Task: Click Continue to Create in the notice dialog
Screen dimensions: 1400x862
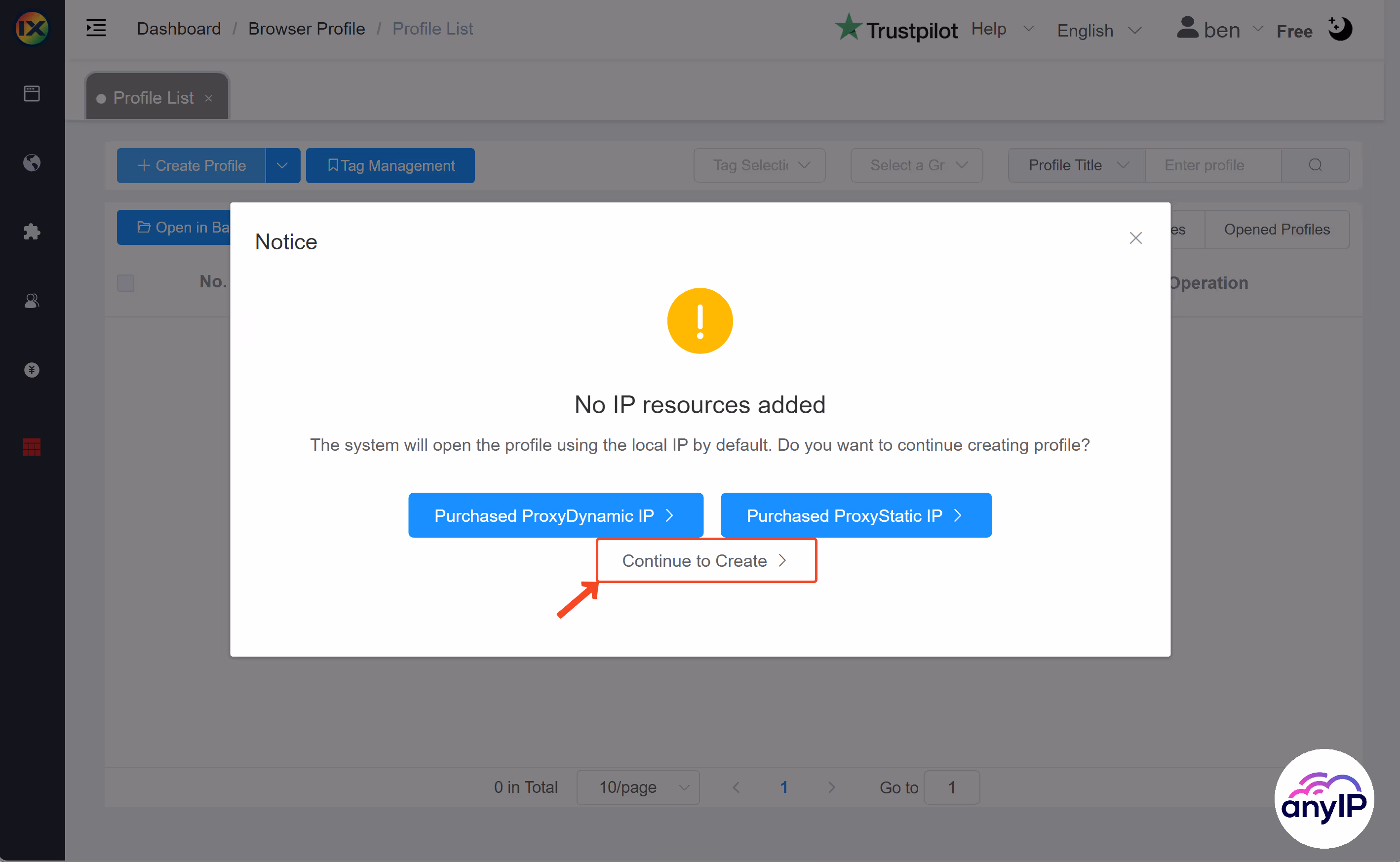Action: click(x=706, y=560)
